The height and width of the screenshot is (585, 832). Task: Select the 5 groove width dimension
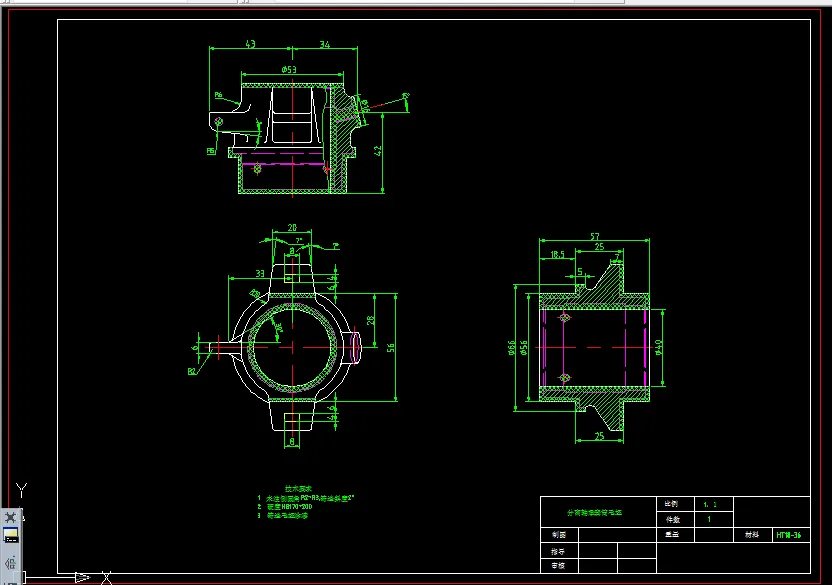click(580, 271)
